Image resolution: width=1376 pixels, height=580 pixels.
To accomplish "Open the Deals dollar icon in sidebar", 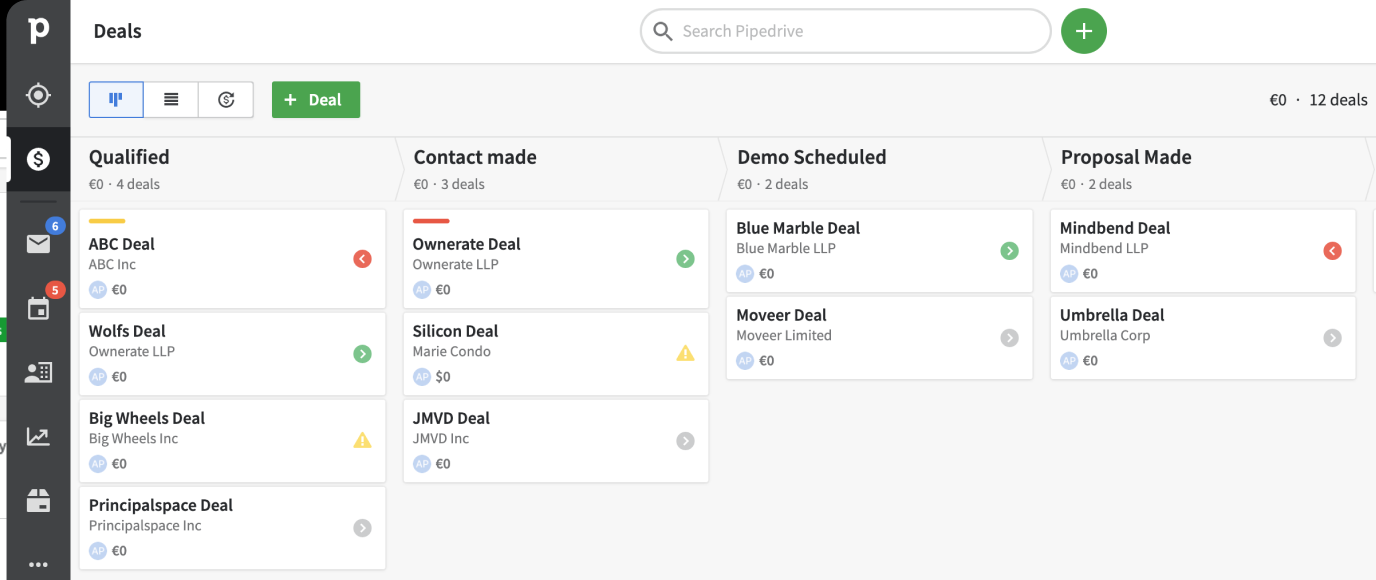I will pyautogui.click(x=38, y=158).
